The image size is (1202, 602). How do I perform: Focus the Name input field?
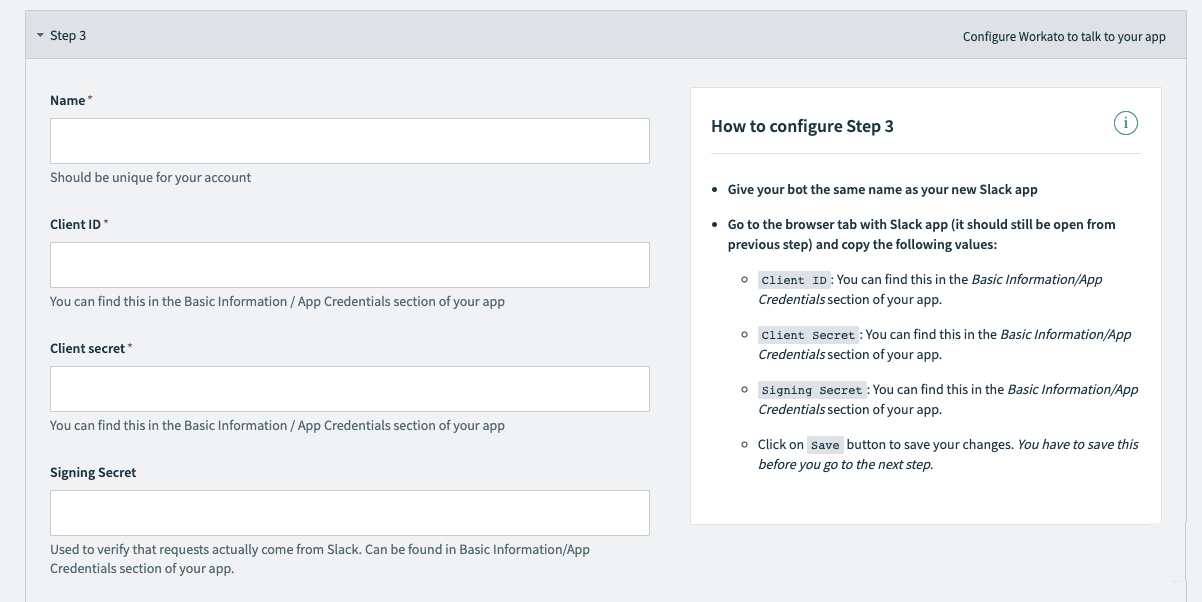(349, 141)
